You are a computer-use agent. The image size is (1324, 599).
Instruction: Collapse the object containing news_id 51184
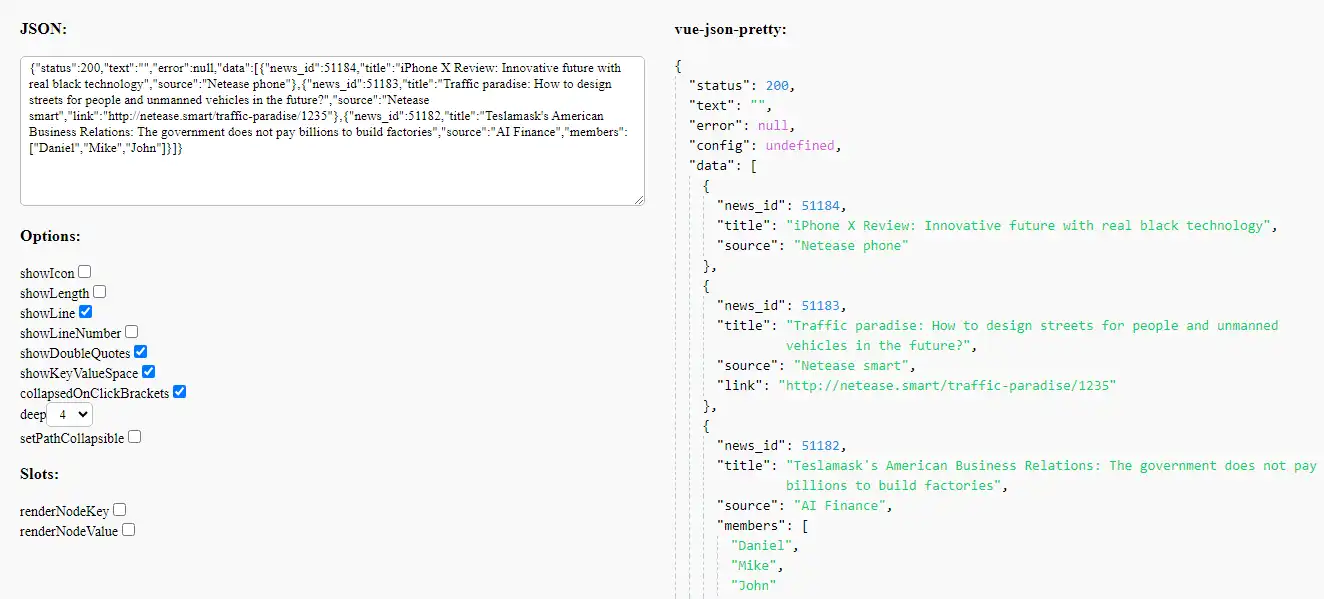(707, 186)
